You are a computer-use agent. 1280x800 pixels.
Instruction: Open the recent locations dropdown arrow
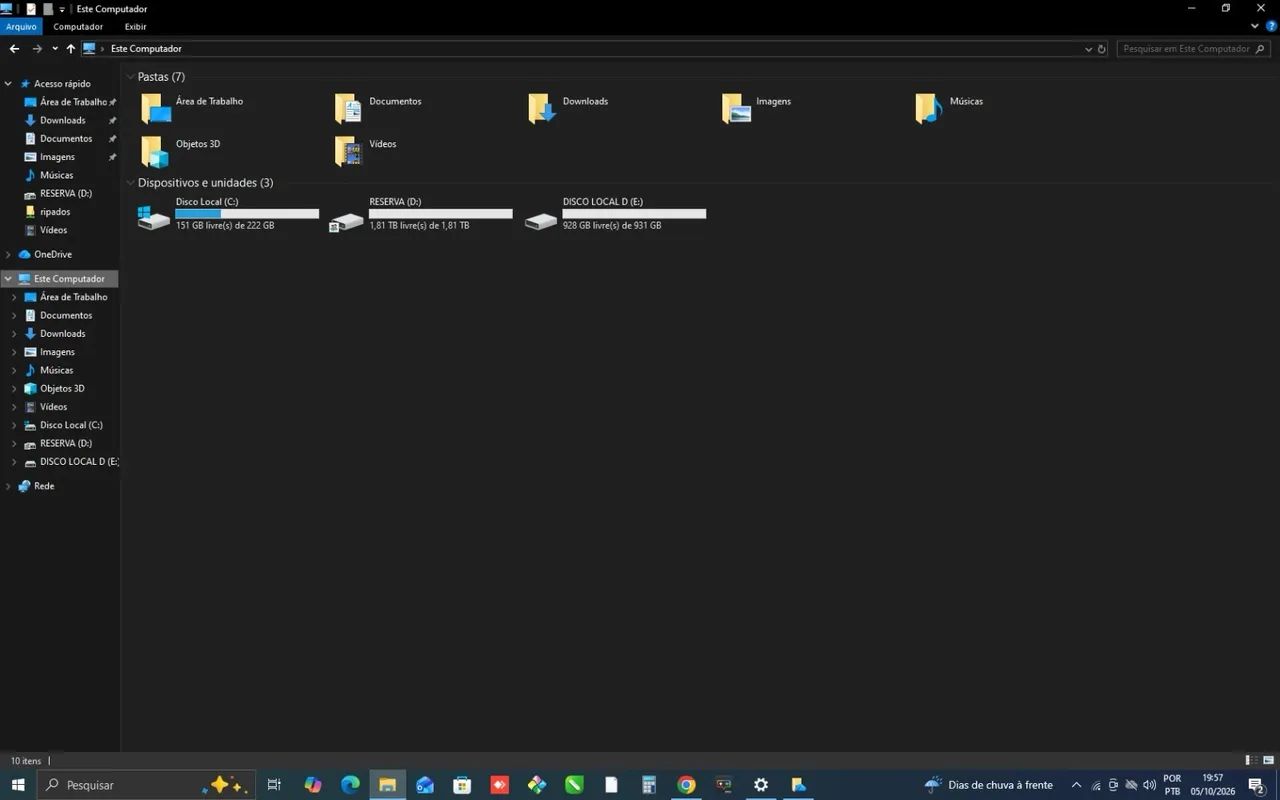[55, 48]
